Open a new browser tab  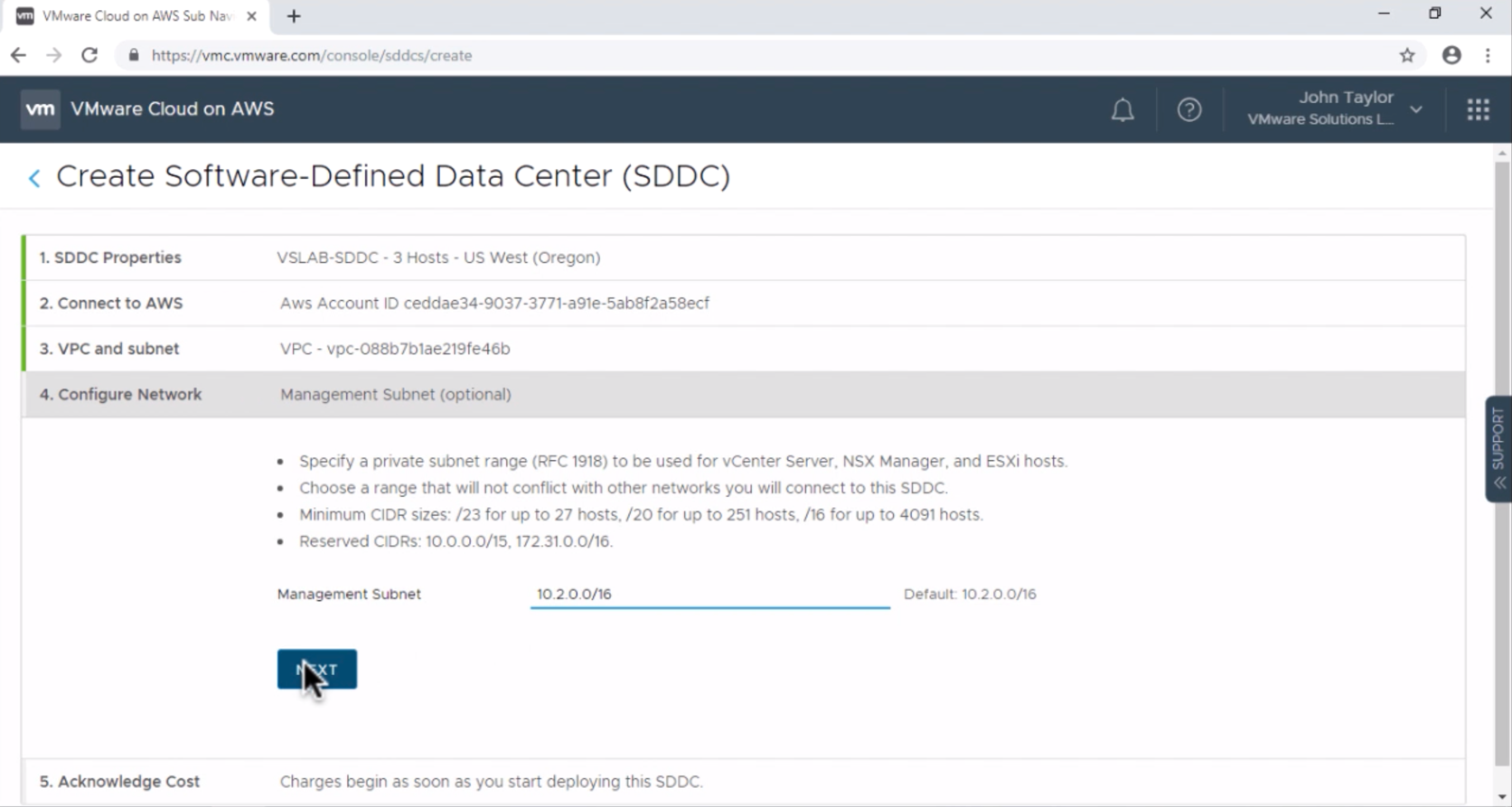pyautogui.click(x=294, y=16)
